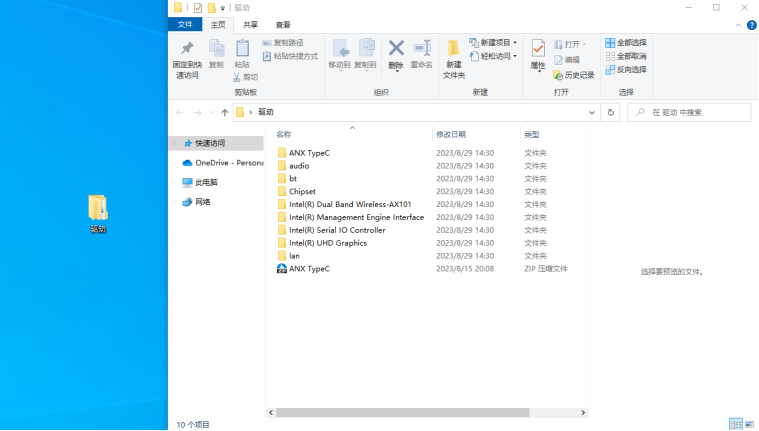The width and height of the screenshot is (759, 431).
Task: Click the horizontal scrollbar thumb
Action: tap(403, 413)
